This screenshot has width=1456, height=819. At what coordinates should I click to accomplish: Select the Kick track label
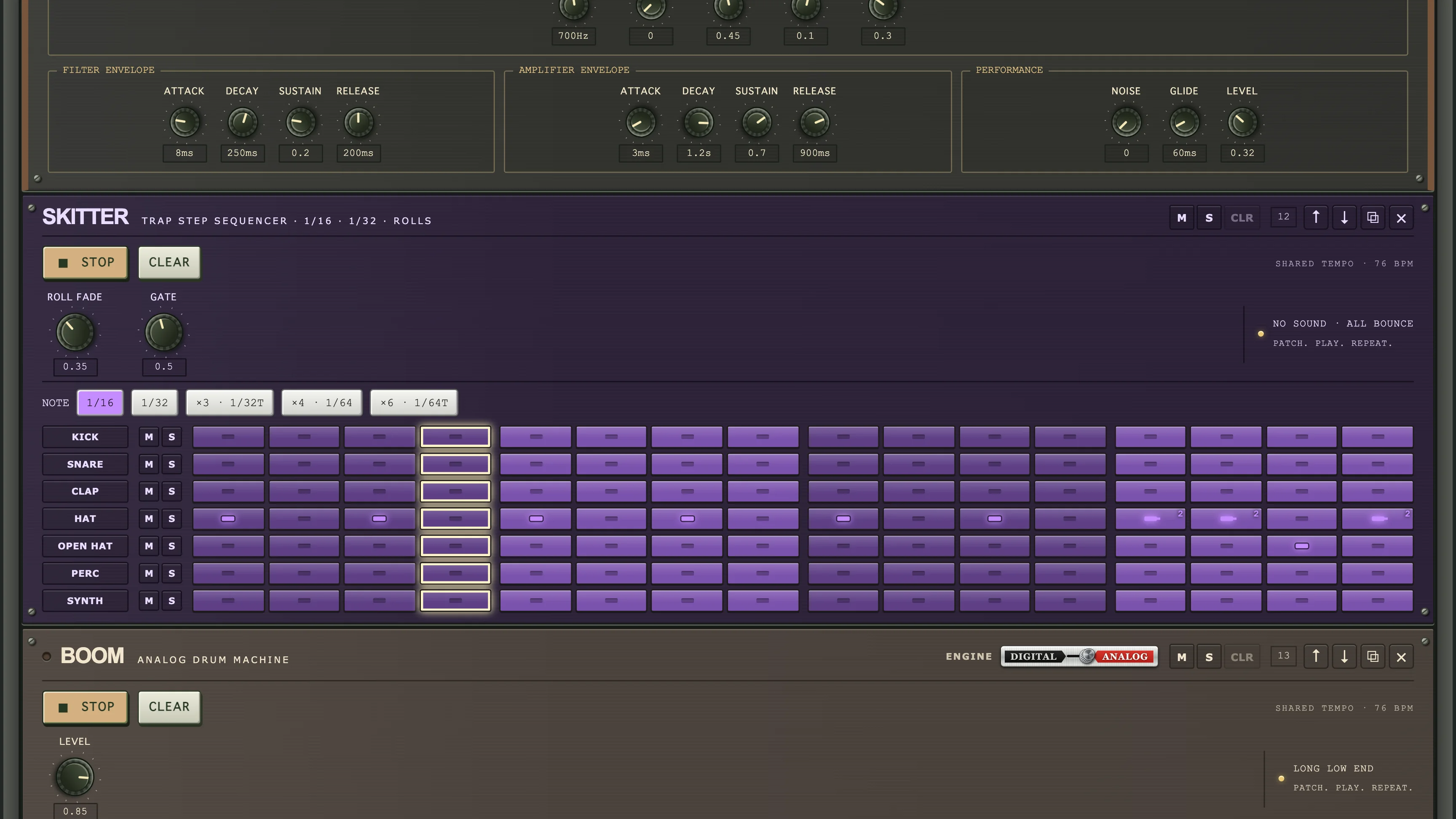(x=86, y=437)
